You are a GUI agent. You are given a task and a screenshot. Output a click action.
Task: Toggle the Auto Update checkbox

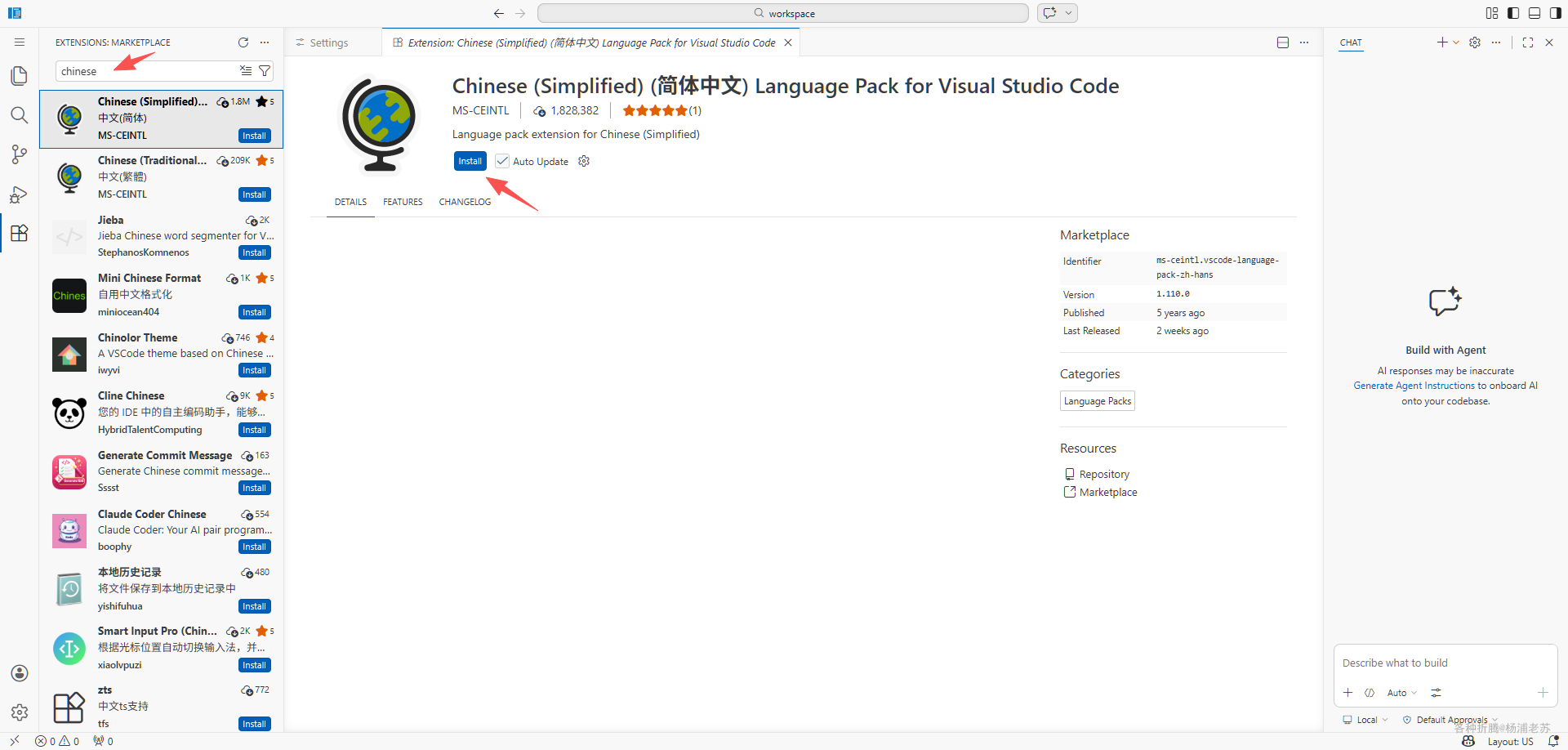pyautogui.click(x=502, y=161)
